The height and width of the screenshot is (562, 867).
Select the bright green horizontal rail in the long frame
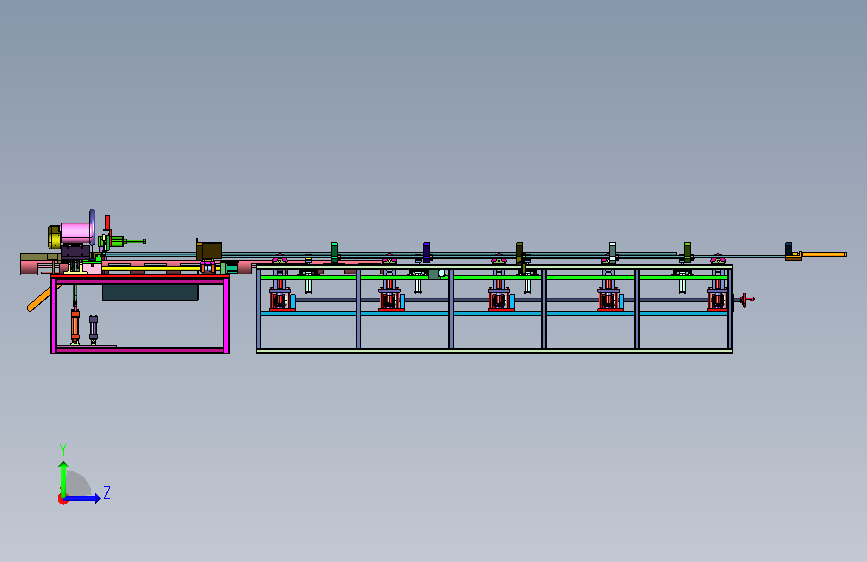(494, 277)
